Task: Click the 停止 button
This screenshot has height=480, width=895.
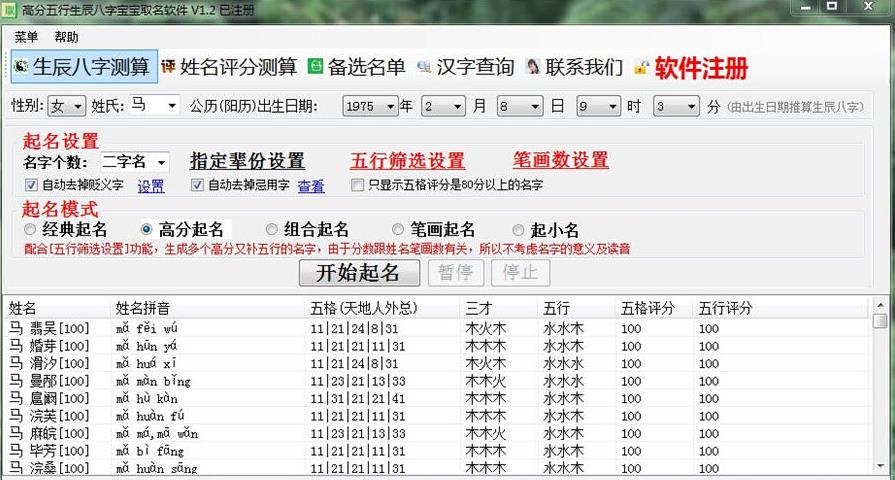Action: tap(521, 273)
